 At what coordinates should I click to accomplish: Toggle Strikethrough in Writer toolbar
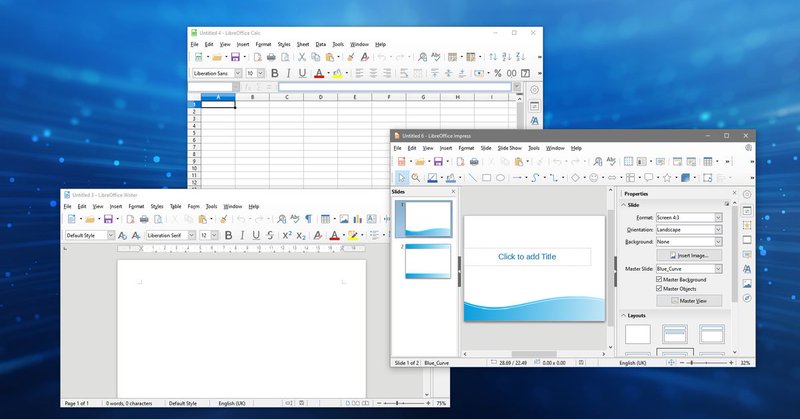coord(270,235)
